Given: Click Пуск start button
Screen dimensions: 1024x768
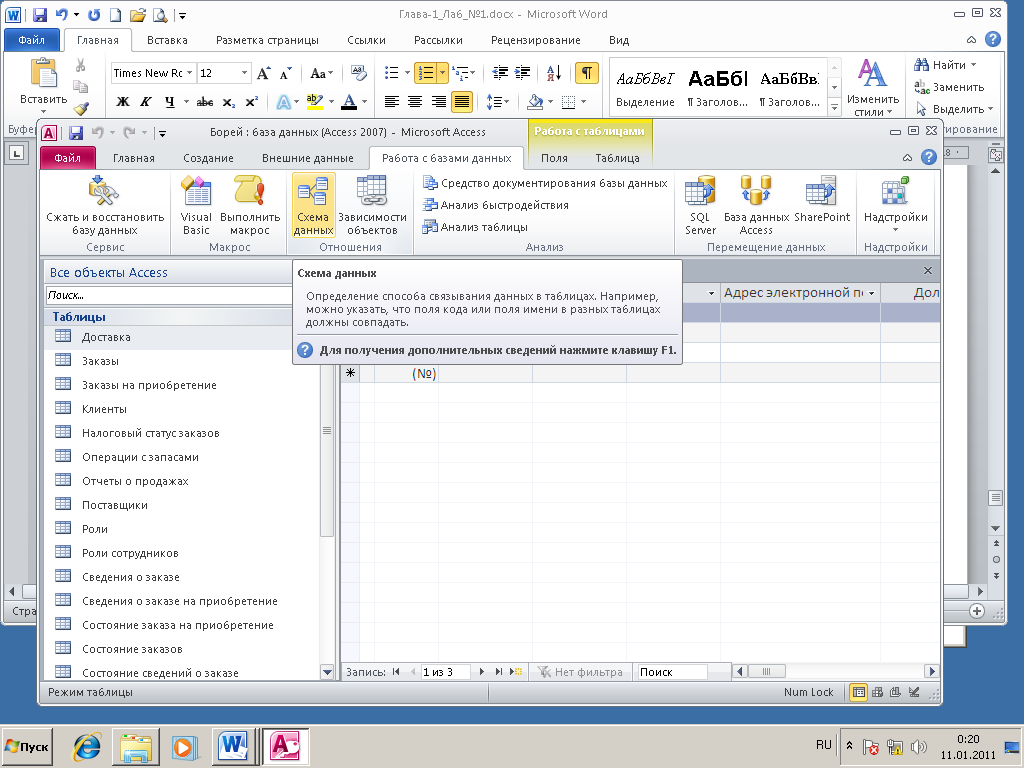Looking at the screenshot, I should click(x=27, y=746).
